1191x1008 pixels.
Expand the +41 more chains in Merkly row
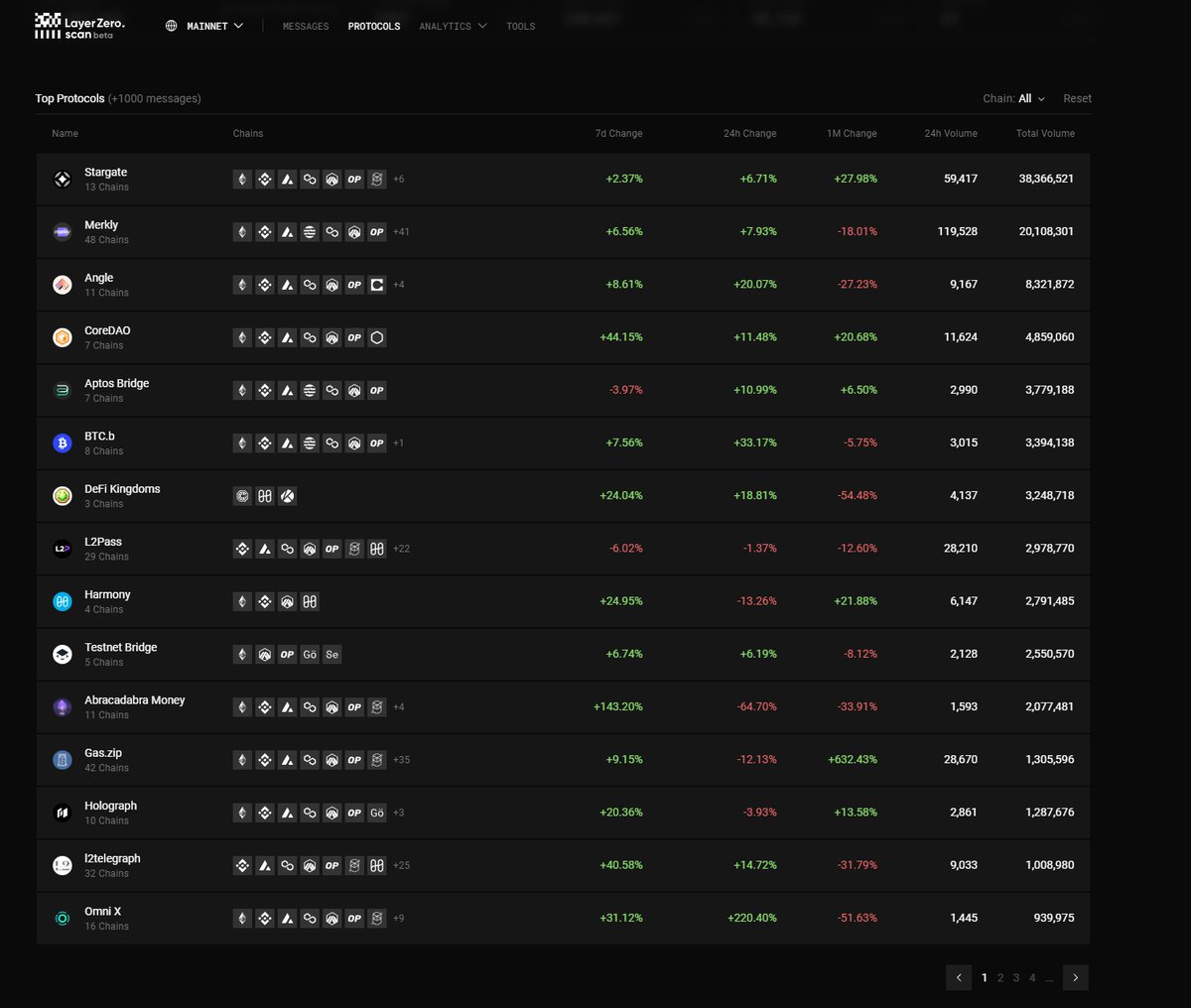pos(401,232)
